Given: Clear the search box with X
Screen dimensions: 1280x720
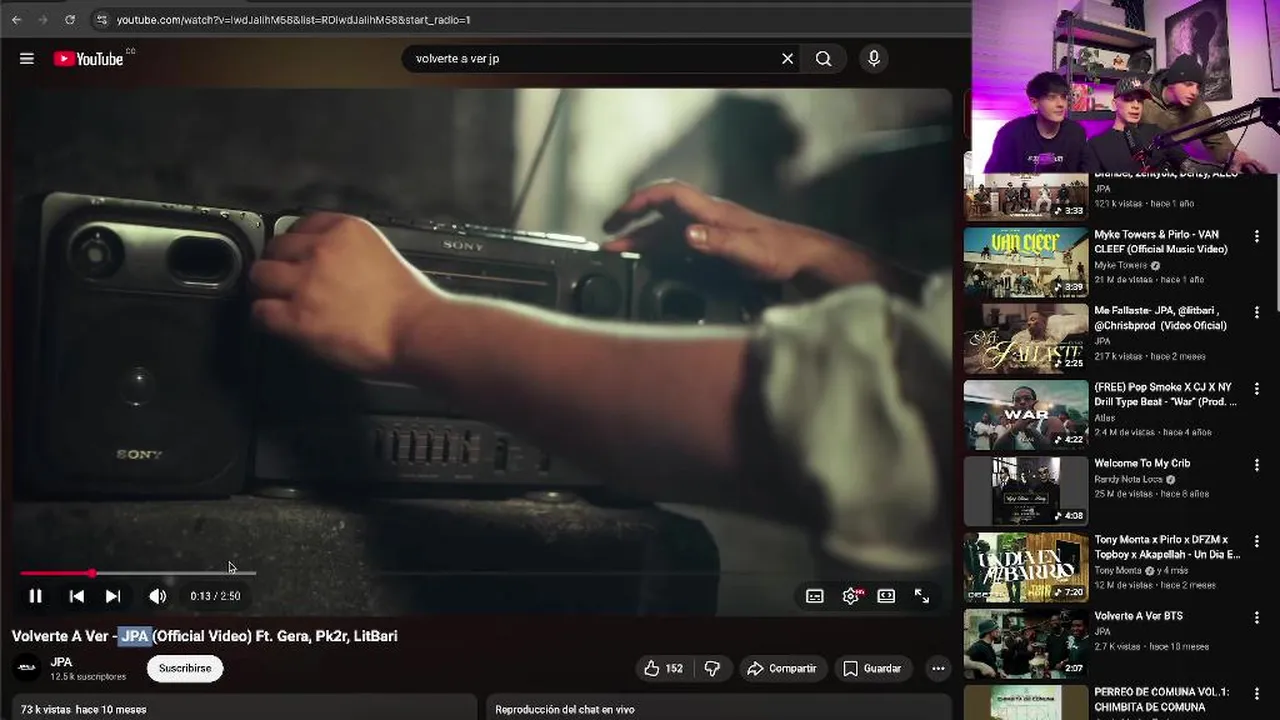Looking at the screenshot, I should pyautogui.click(x=787, y=59).
